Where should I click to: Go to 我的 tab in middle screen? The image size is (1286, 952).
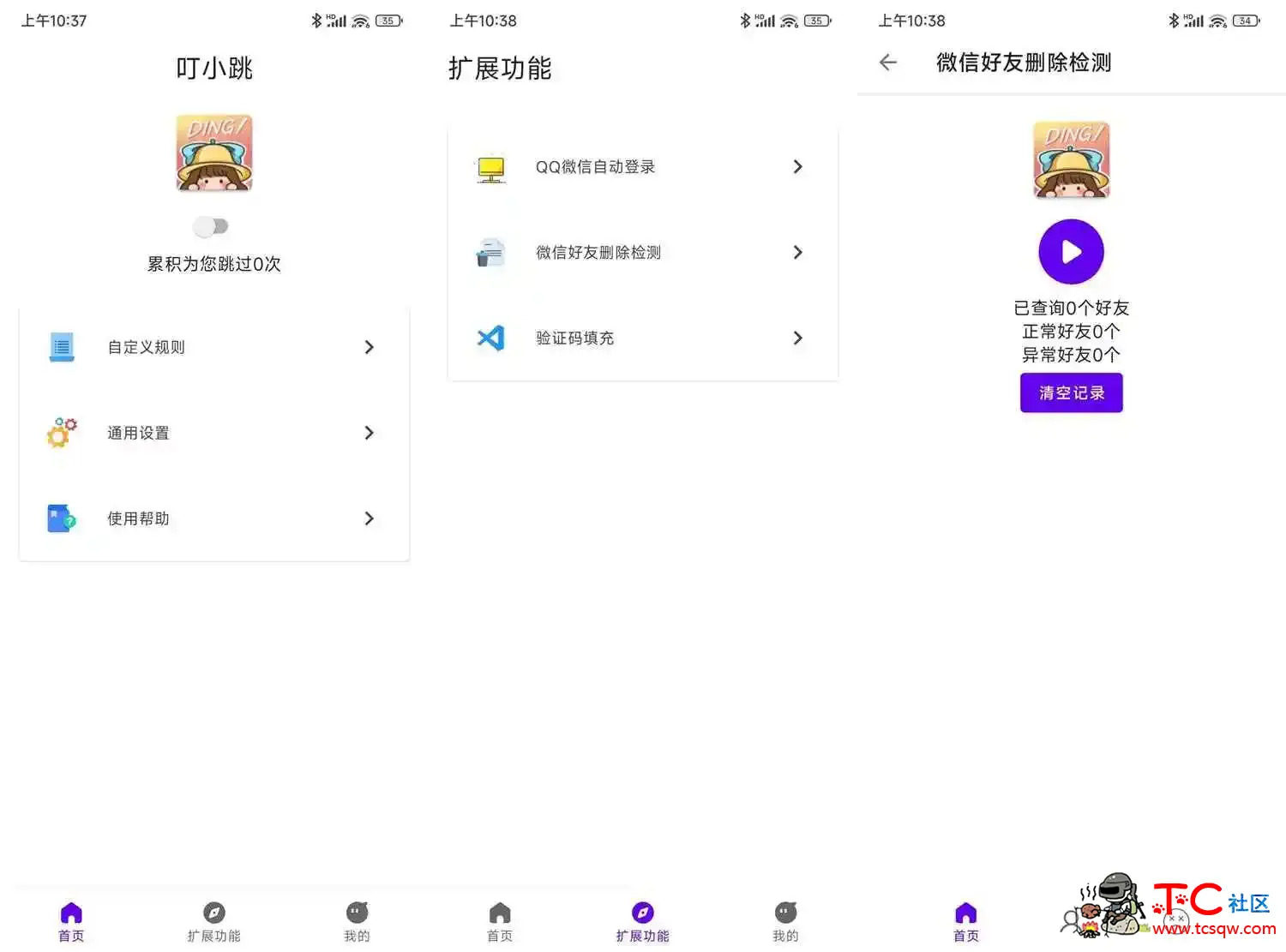(785, 922)
